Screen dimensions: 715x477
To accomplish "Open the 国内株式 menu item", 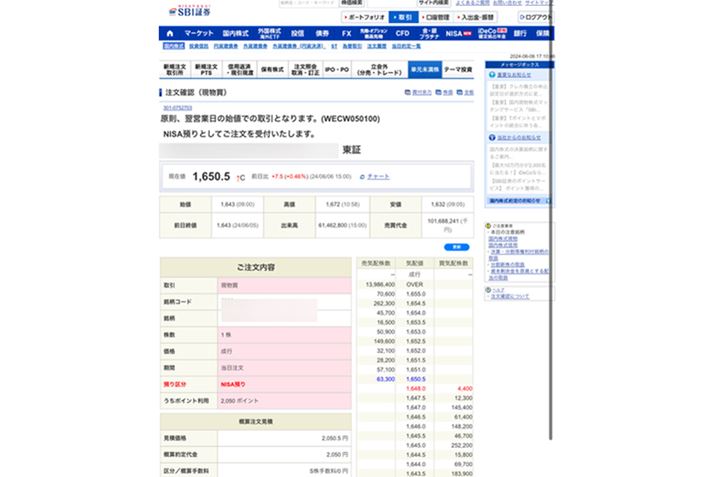I will tap(236, 33).
